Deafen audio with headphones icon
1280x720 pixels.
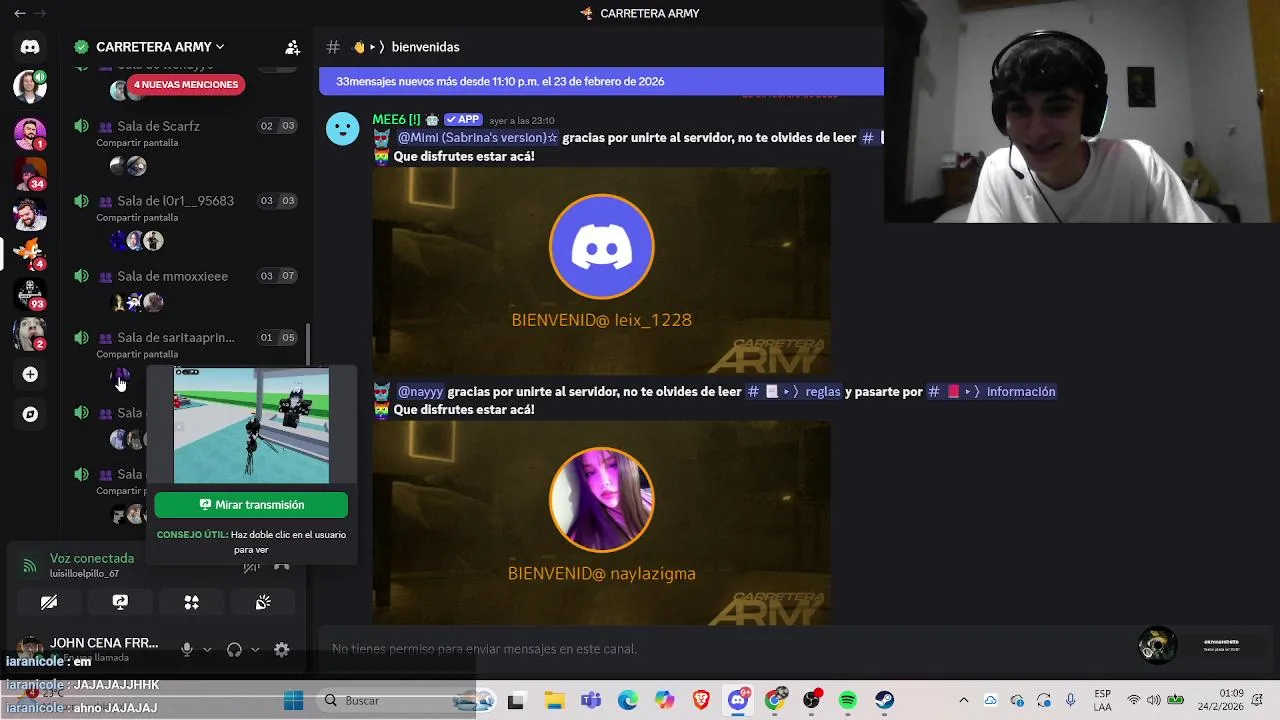(234, 649)
